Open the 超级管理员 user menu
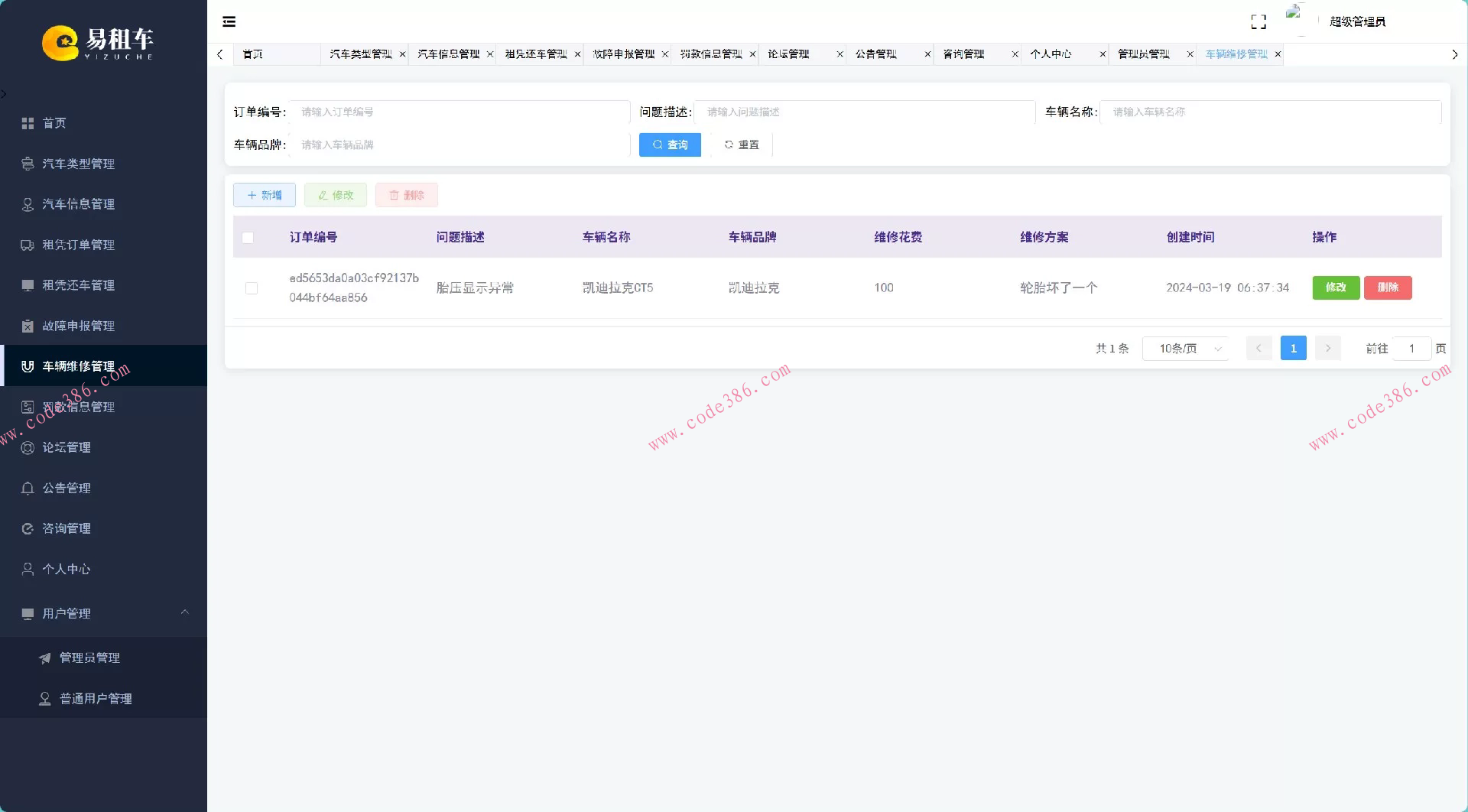The width and height of the screenshot is (1468, 812). [1357, 21]
